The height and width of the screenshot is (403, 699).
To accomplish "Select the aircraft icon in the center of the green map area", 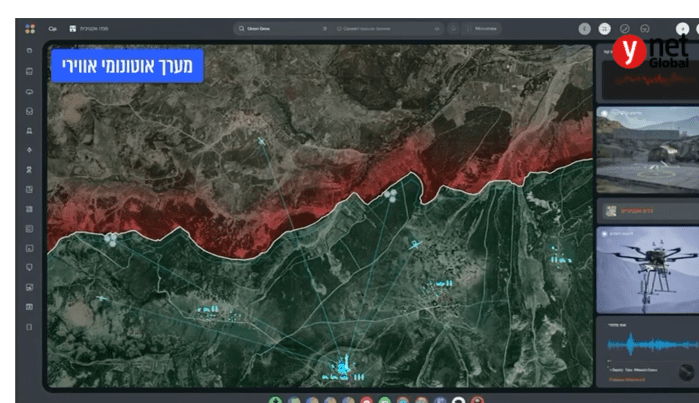I will pos(415,245).
